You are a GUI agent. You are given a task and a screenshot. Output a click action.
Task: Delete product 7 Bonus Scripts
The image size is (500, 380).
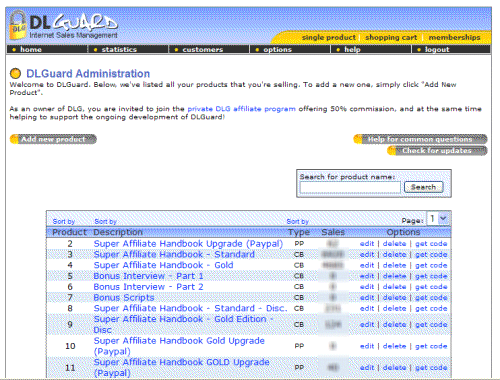[x=394, y=297]
